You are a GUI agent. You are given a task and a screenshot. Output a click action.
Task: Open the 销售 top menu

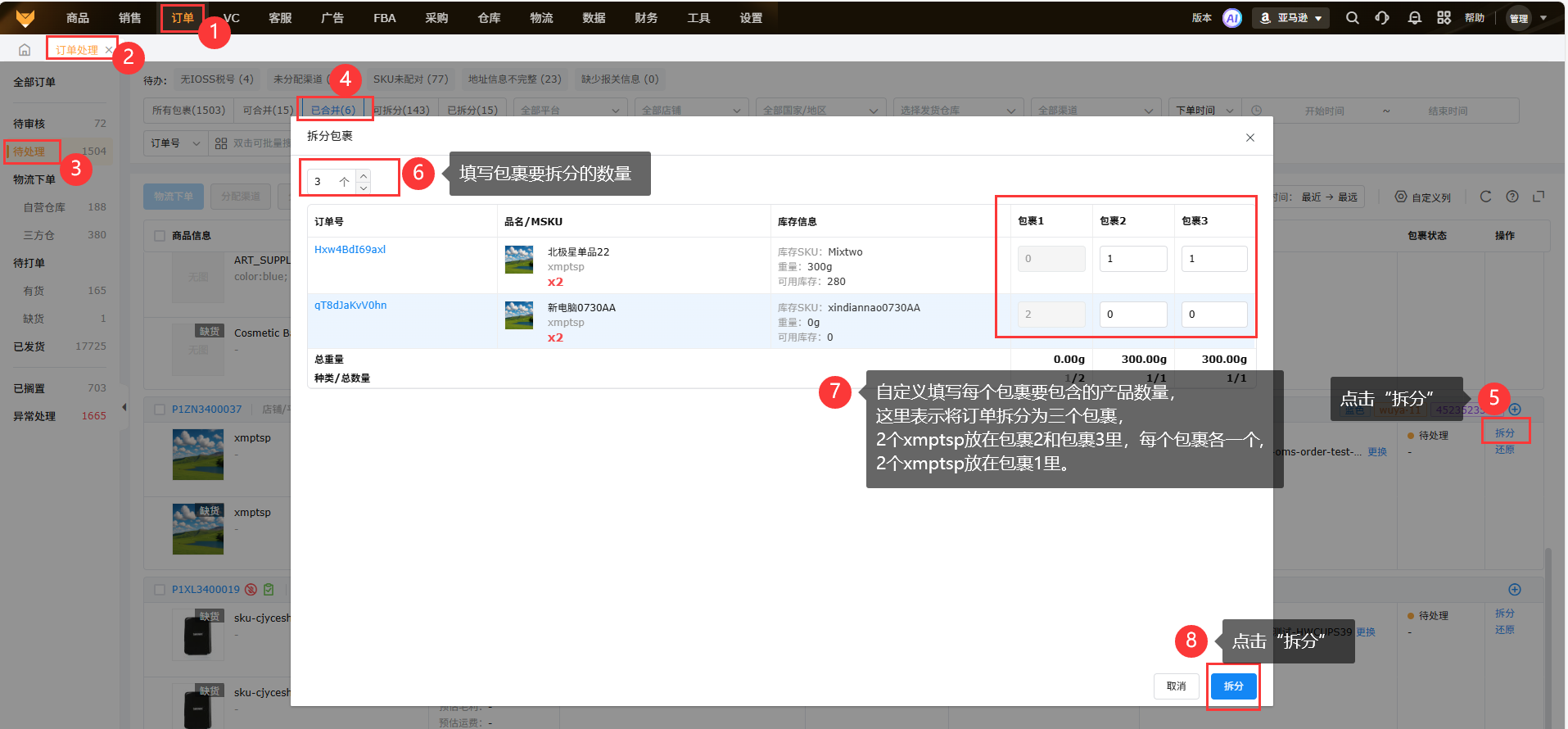[130, 18]
